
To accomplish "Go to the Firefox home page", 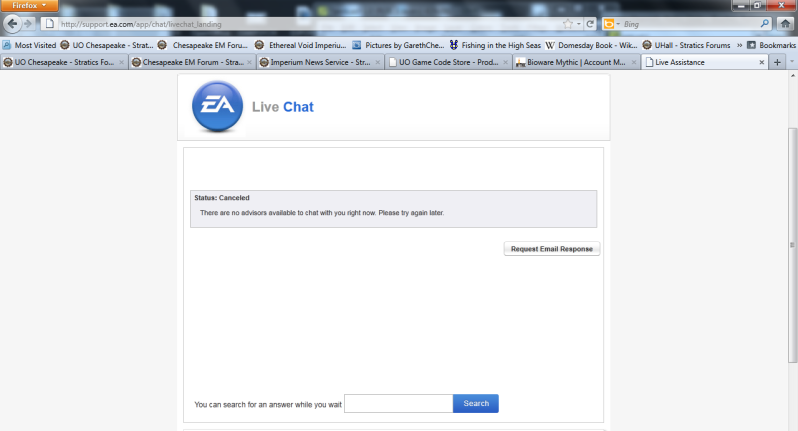I will click(x=785, y=24).
